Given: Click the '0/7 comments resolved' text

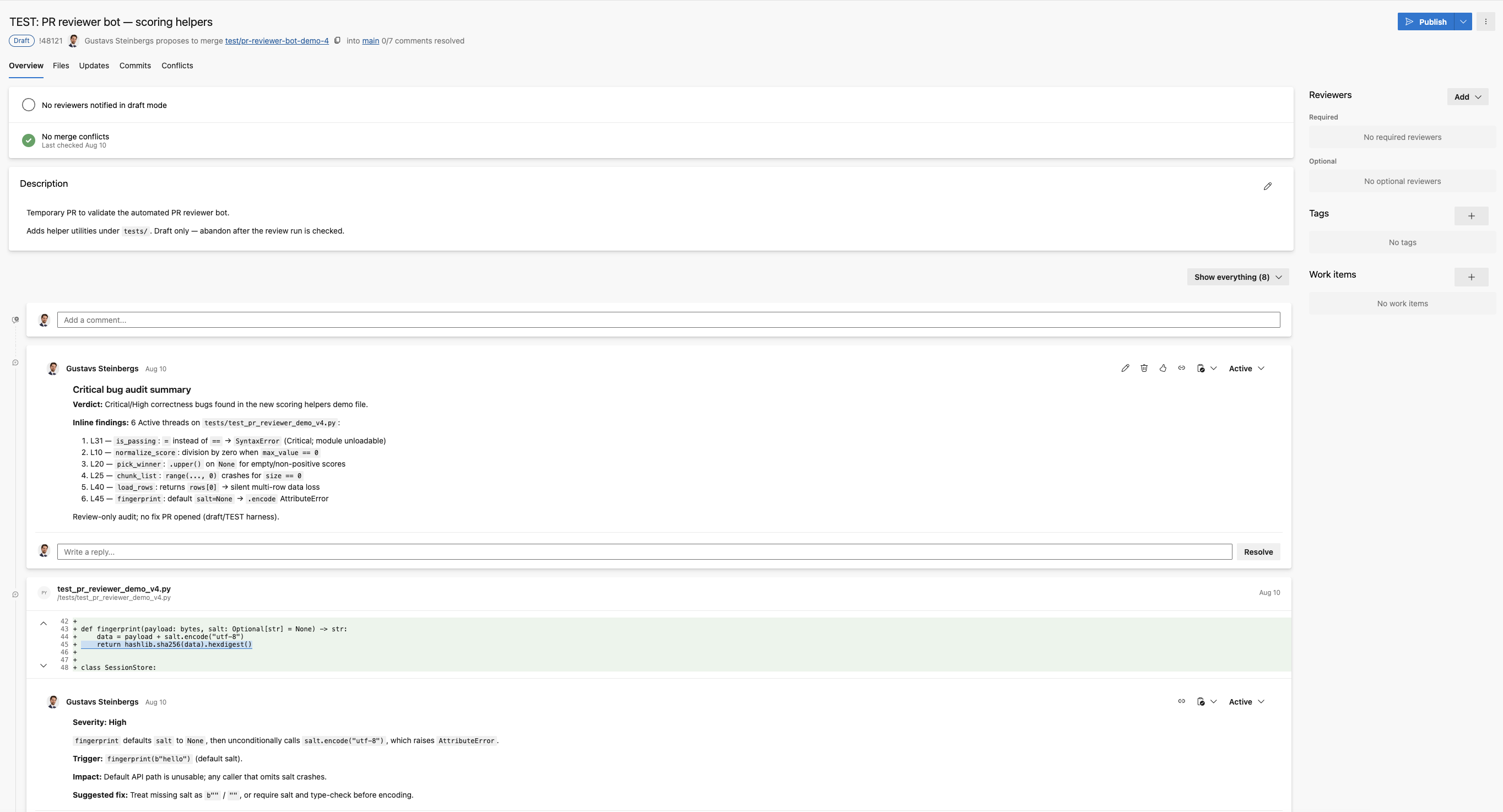Looking at the screenshot, I should [423, 41].
